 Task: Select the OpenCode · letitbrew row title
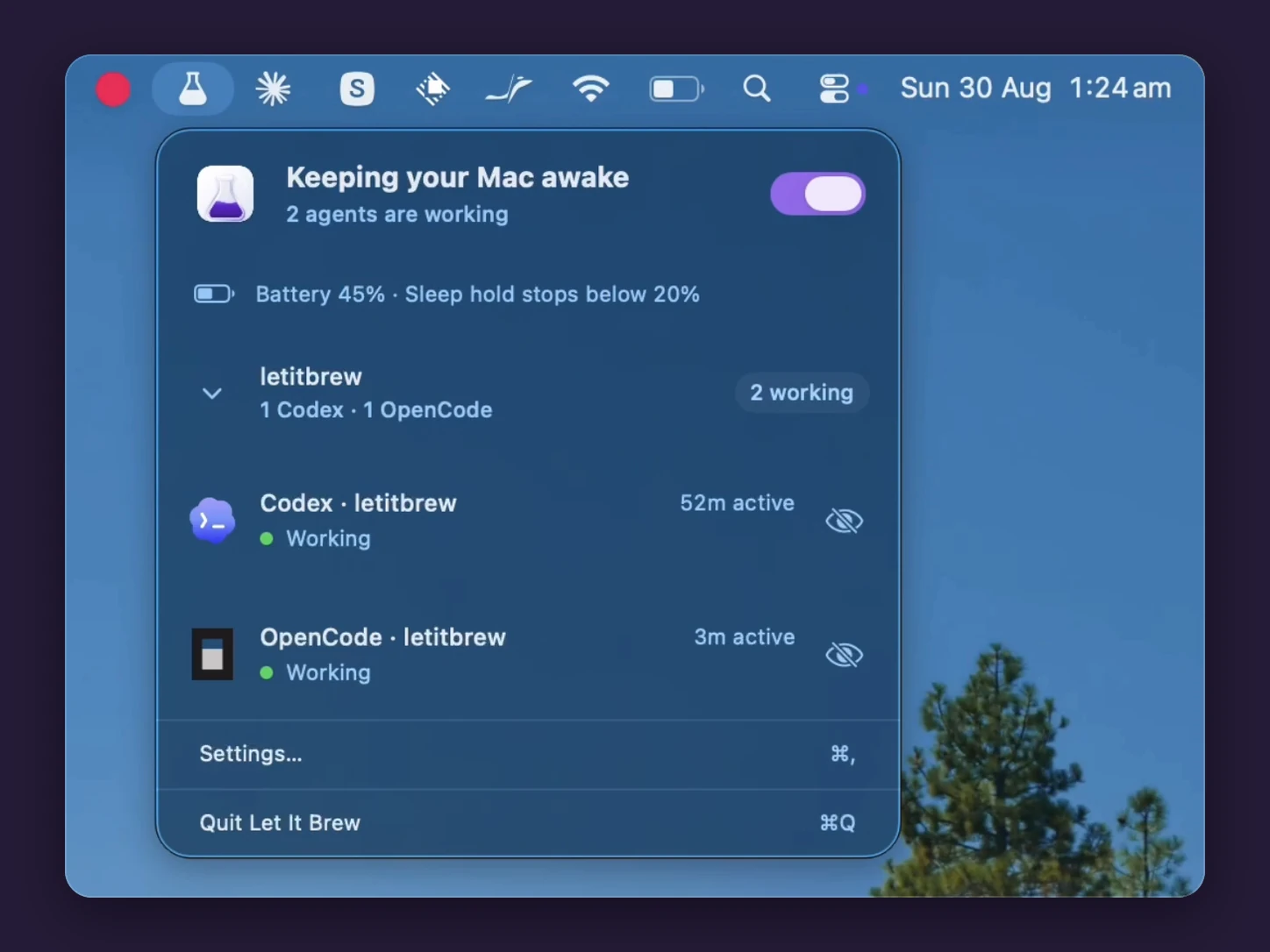click(x=383, y=637)
